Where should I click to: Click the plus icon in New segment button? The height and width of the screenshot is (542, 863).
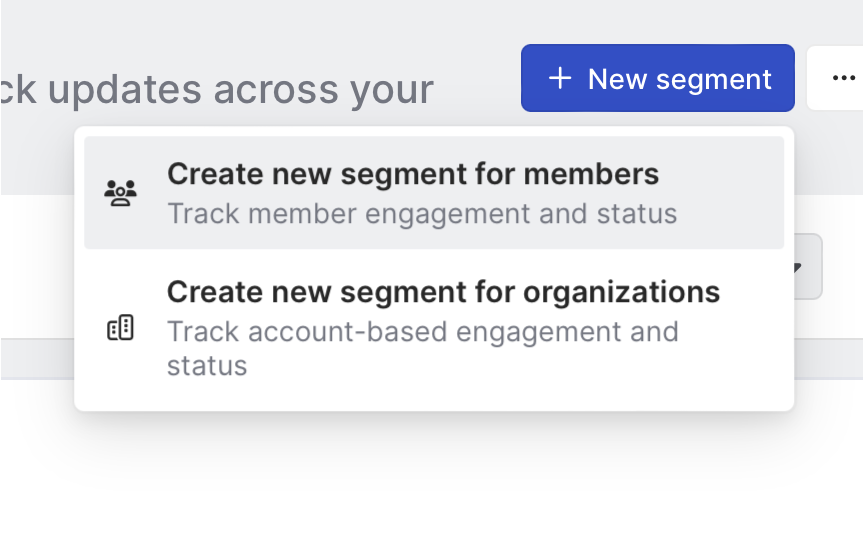click(x=560, y=78)
